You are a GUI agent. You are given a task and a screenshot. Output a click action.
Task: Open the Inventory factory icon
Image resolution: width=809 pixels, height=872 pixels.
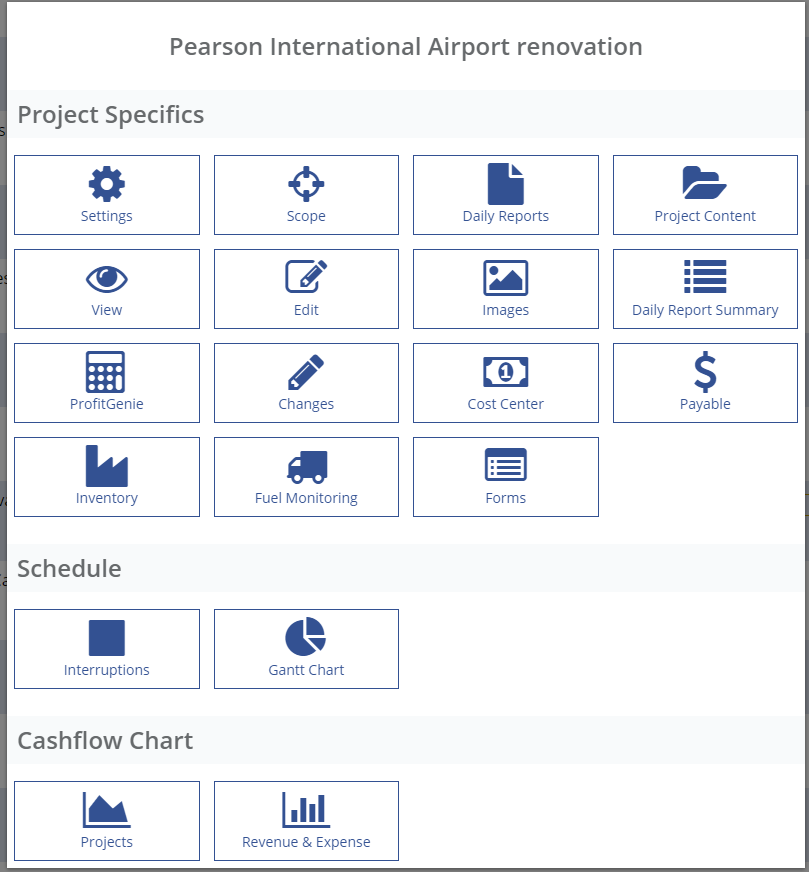[107, 466]
